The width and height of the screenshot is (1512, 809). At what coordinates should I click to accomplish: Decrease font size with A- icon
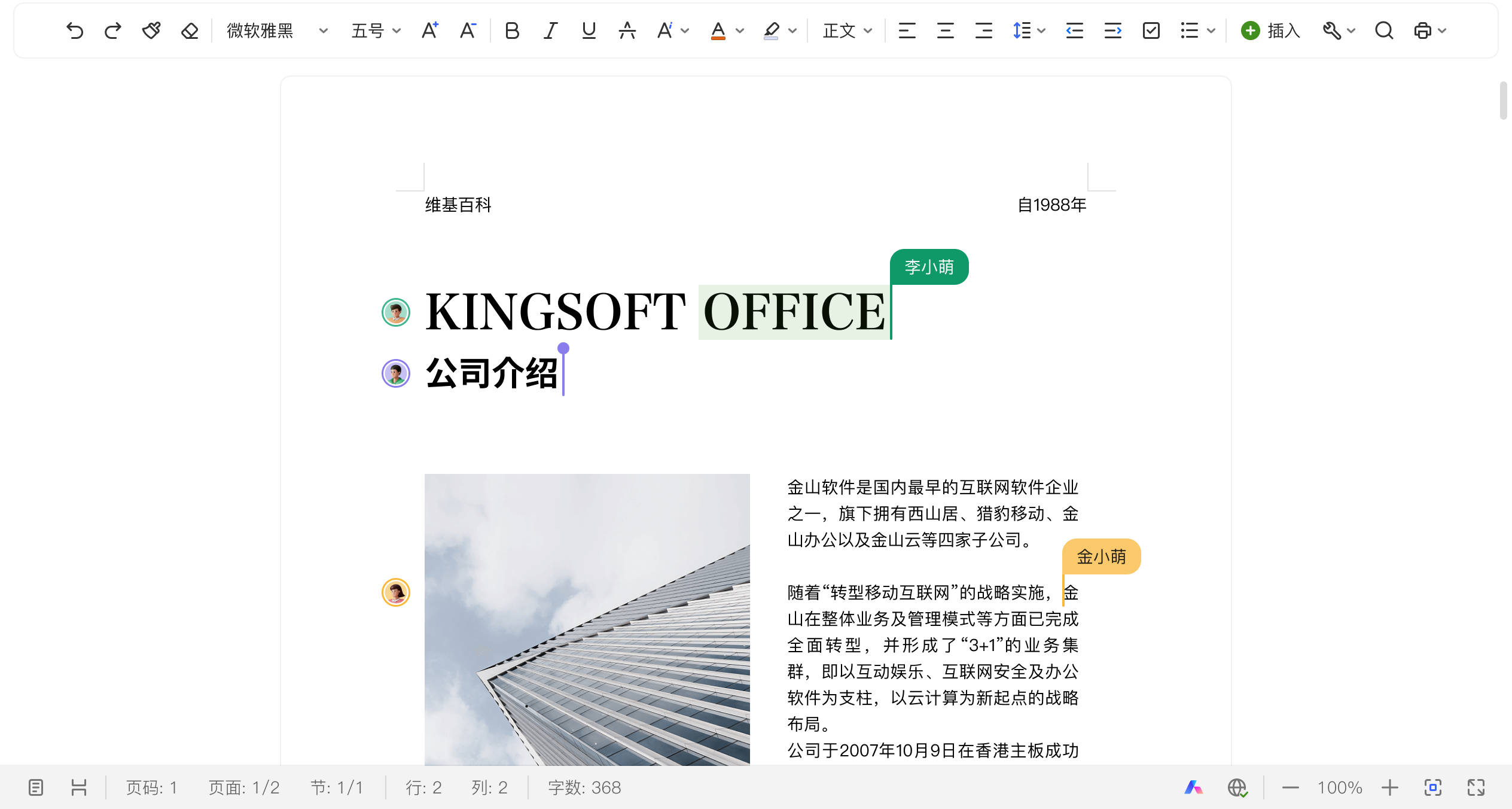coord(468,31)
